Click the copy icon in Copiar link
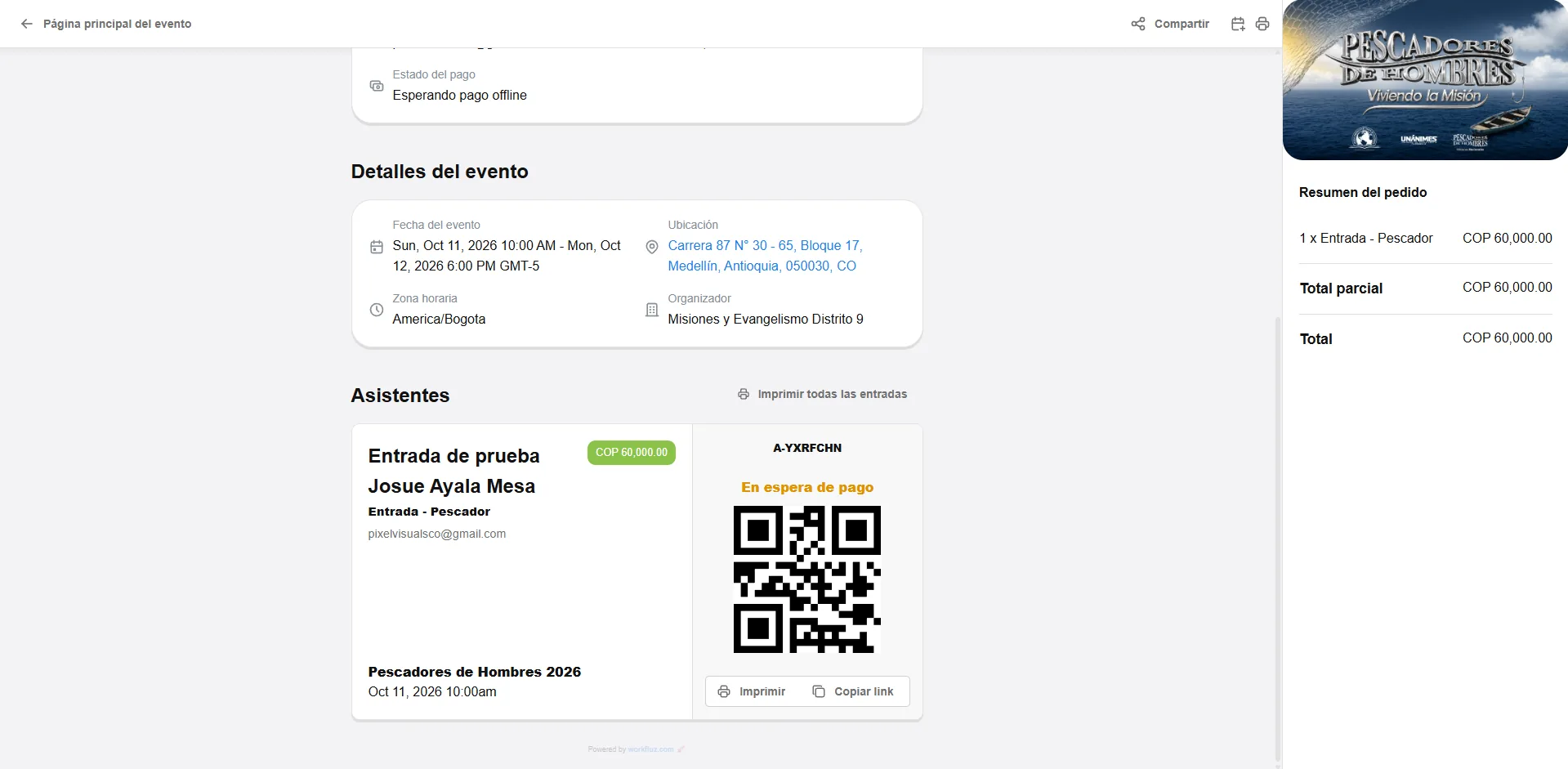 click(x=819, y=691)
